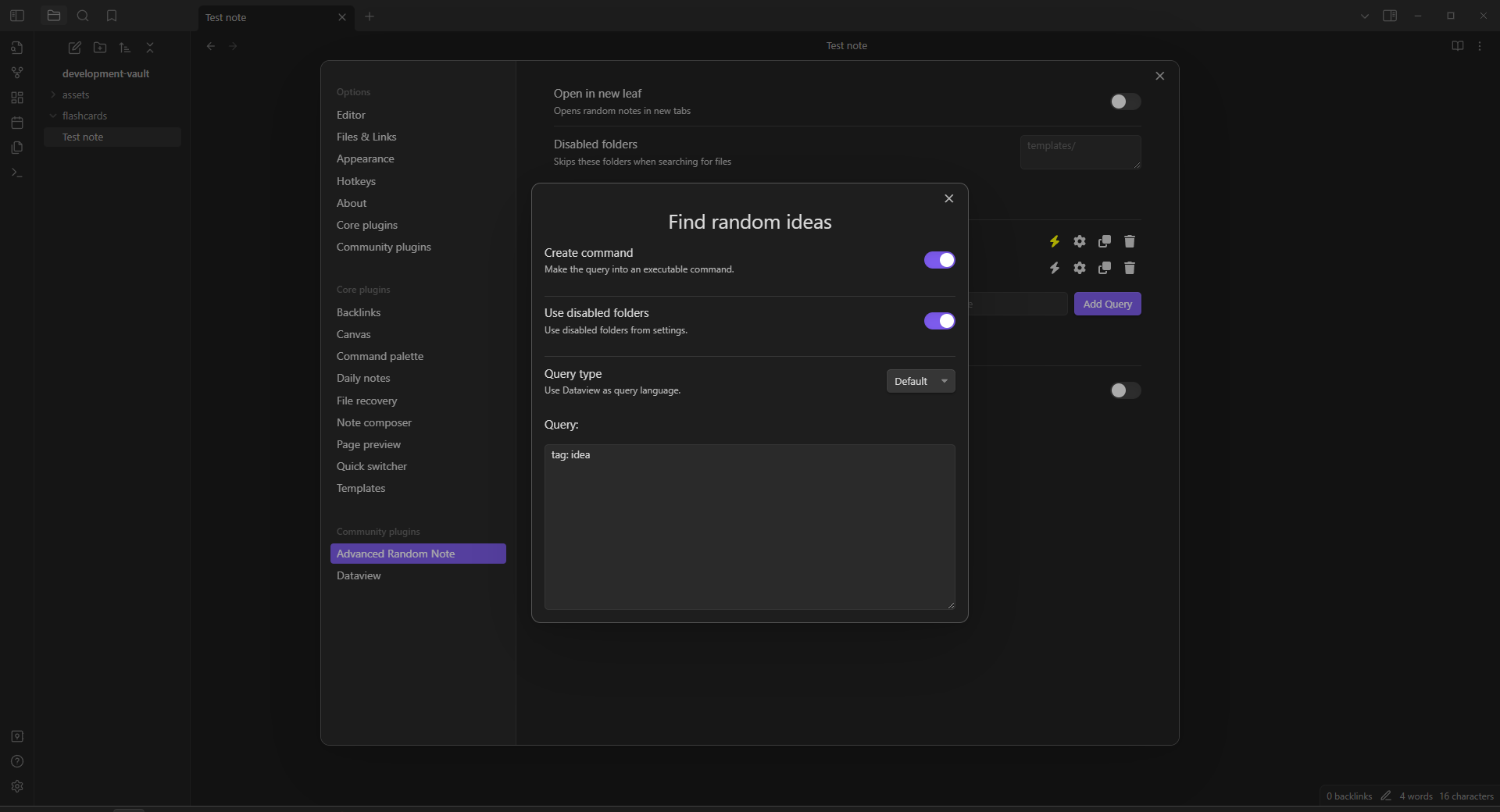Duplicate the query beside yellow lightning bolt

[x=1105, y=241]
